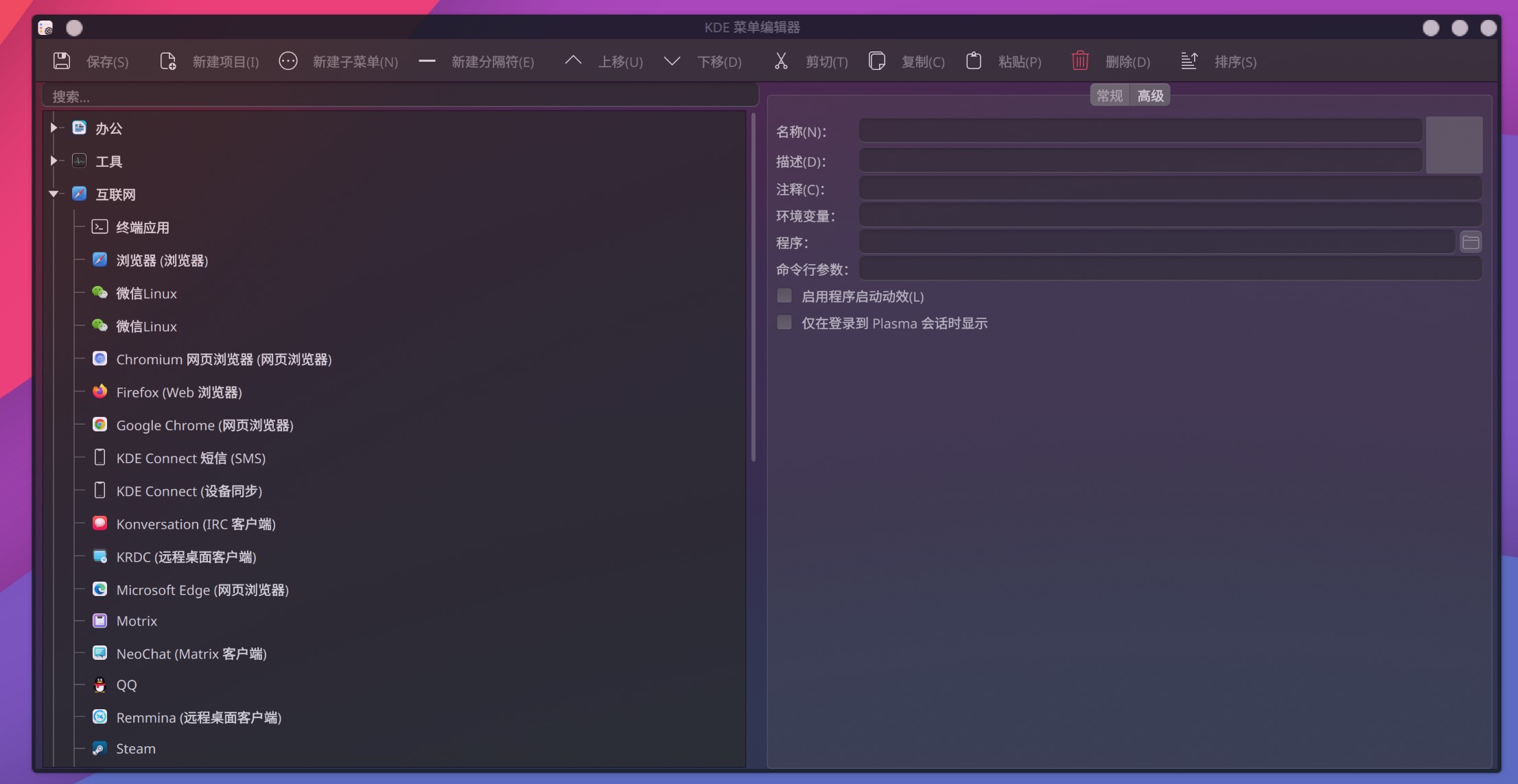Click the 删除(D) button label
1518x784 pixels.
[1128, 62]
